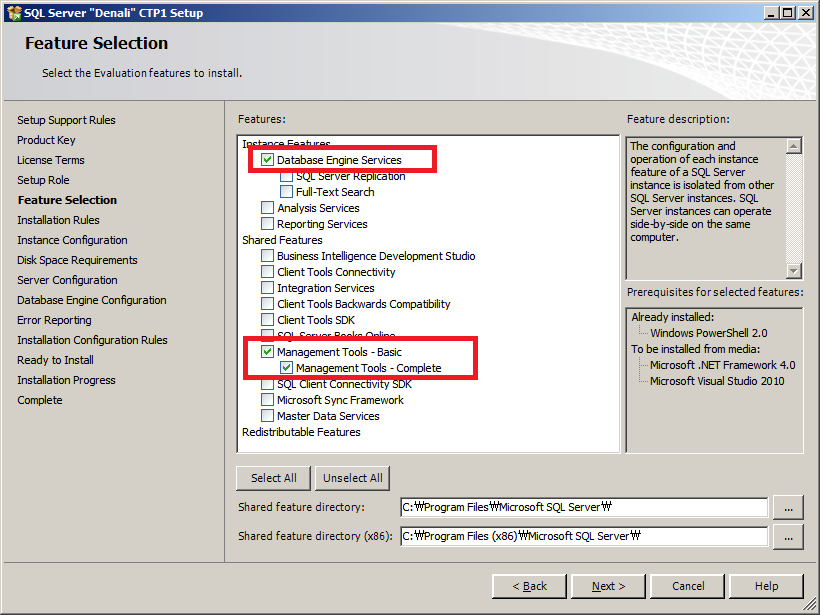Click Microsoft Visual Studio 2010 prerequisite
The image size is (820, 615).
(717, 381)
